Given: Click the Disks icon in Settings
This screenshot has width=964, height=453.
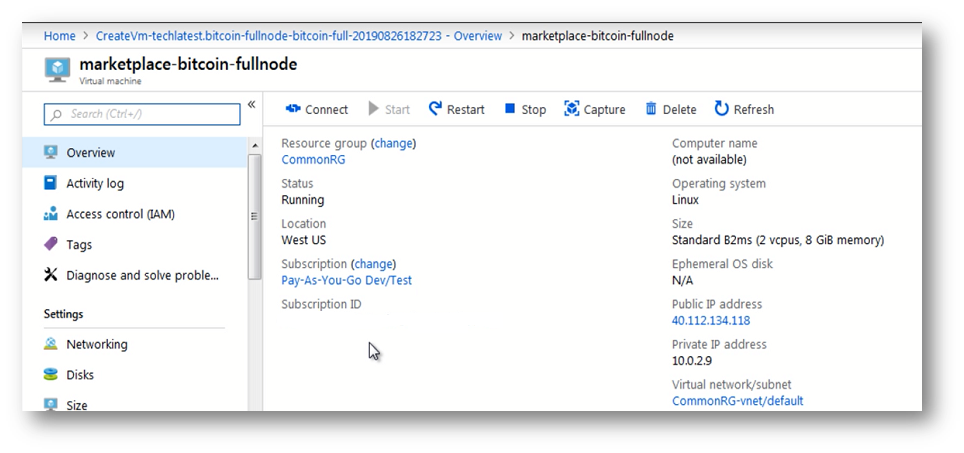Looking at the screenshot, I should tap(51, 374).
